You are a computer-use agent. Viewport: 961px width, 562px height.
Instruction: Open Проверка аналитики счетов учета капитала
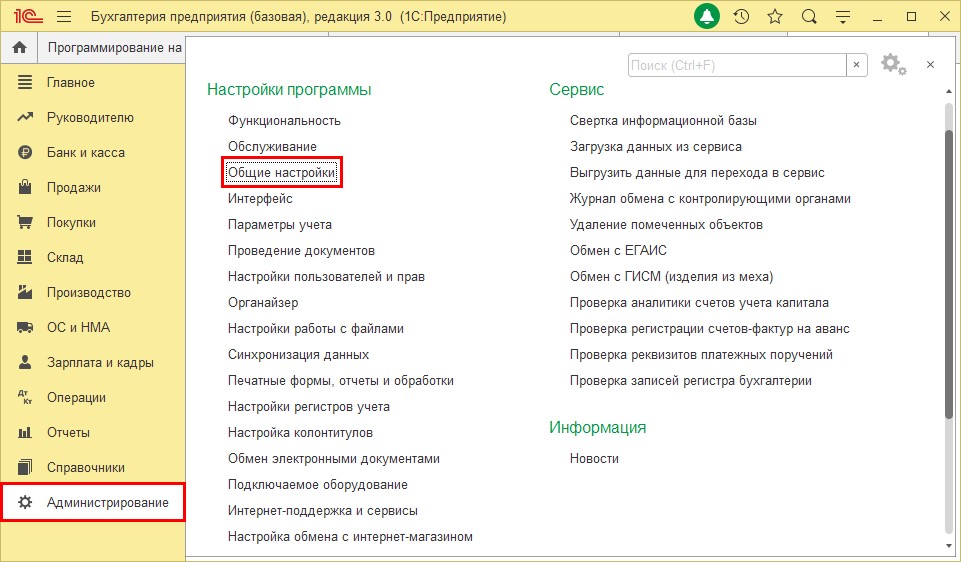[x=699, y=302]
